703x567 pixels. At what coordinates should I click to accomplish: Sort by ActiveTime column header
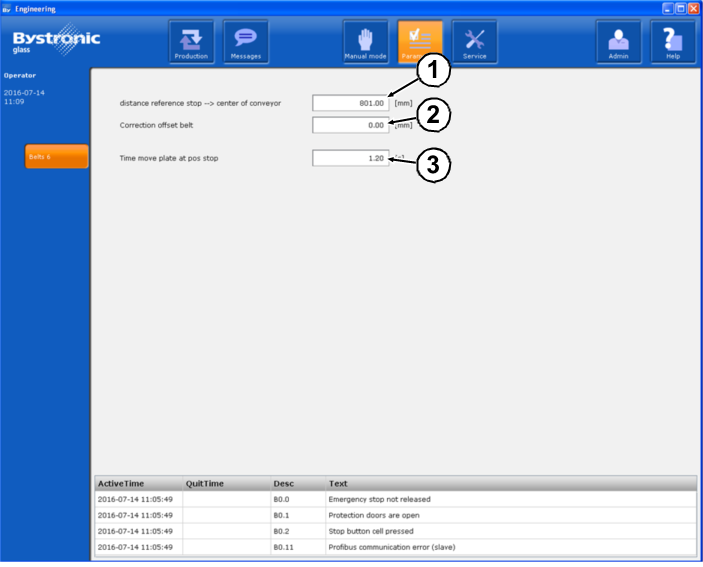139,484
